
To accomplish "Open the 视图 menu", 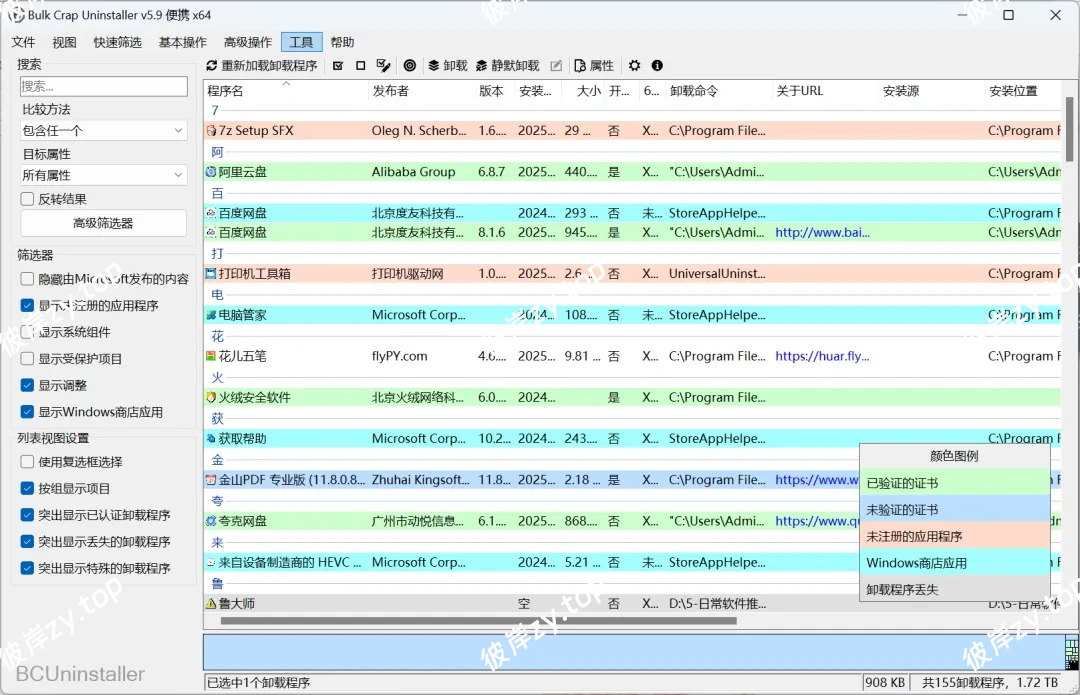I will coord(64,42).
